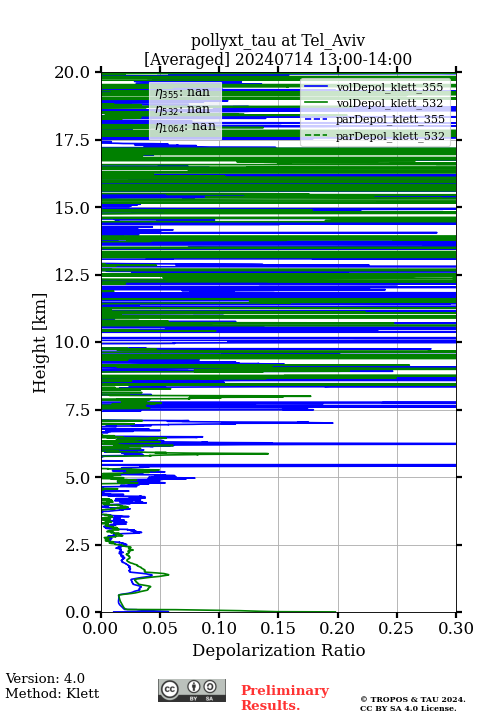Click the 10.0 height tick label

[72, 342]
